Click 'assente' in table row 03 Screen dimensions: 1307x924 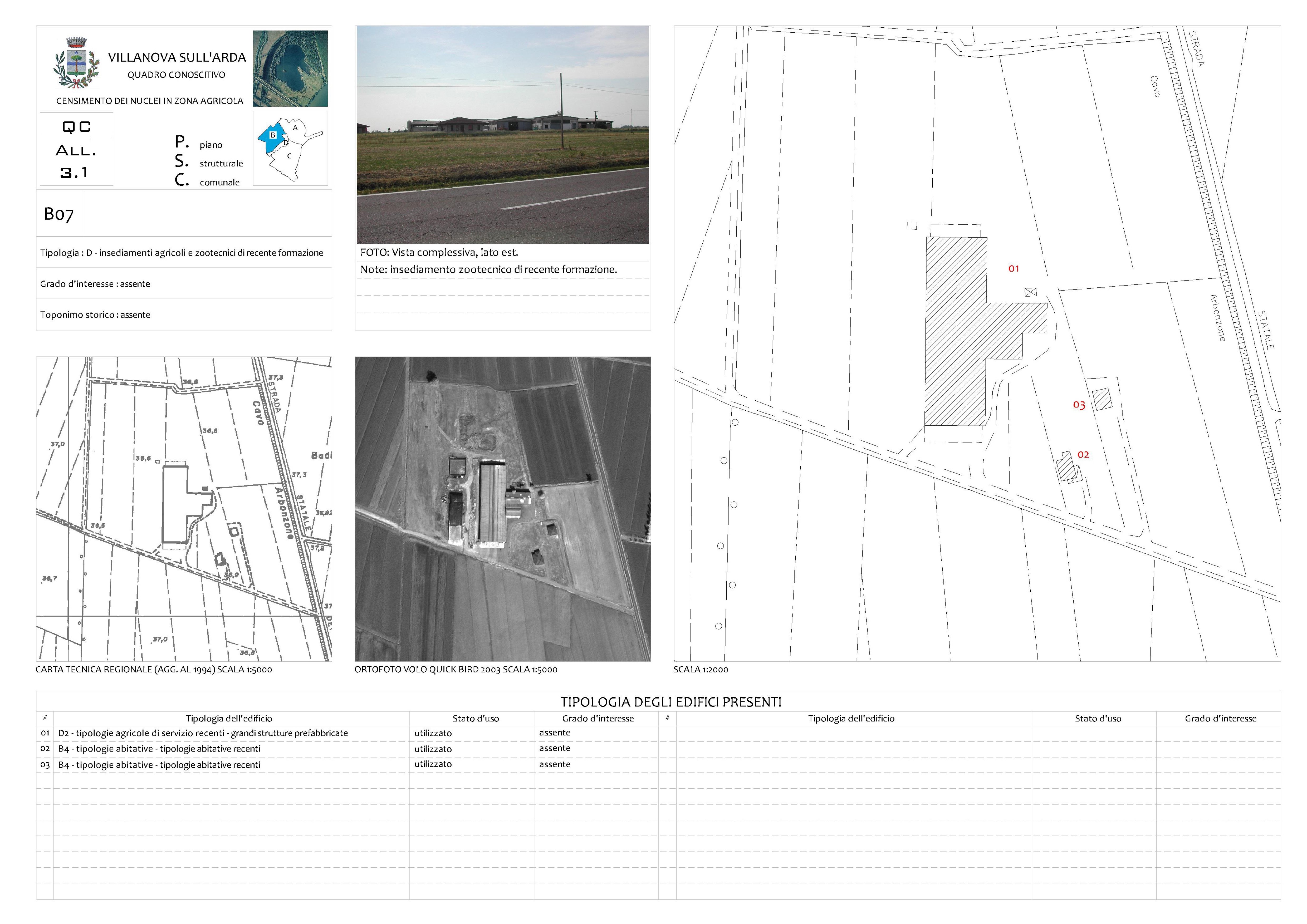pos(555,765)
